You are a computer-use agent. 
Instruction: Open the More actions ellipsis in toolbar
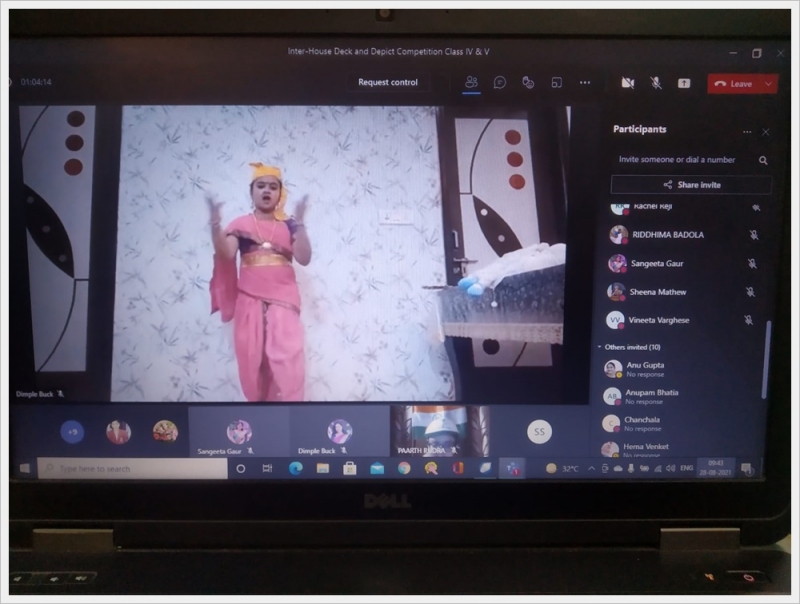point(585,82)
